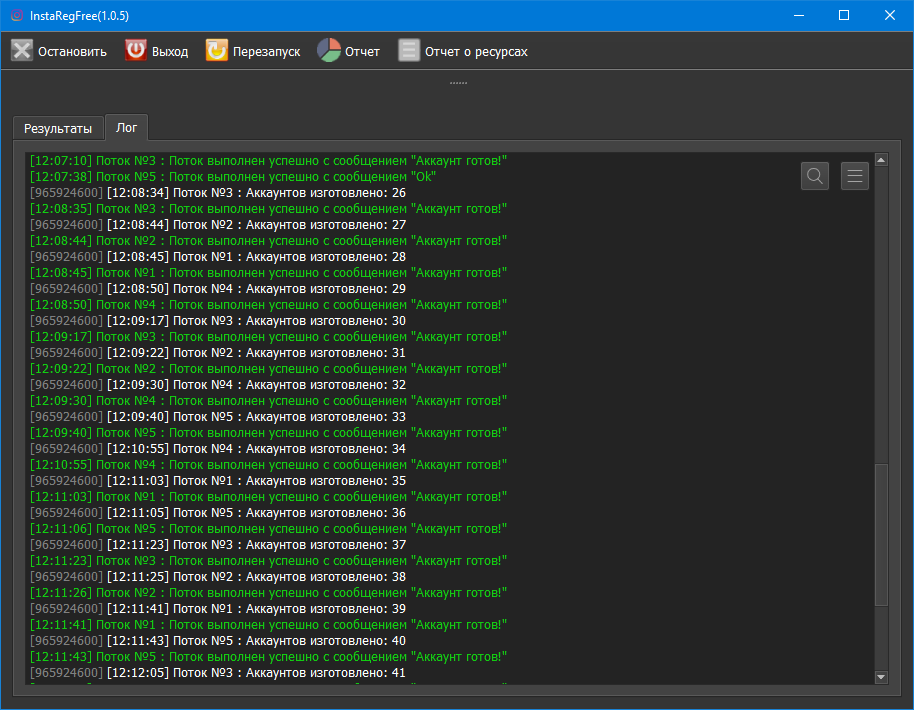Maximize the InstaRegFree window

(844, 16)
